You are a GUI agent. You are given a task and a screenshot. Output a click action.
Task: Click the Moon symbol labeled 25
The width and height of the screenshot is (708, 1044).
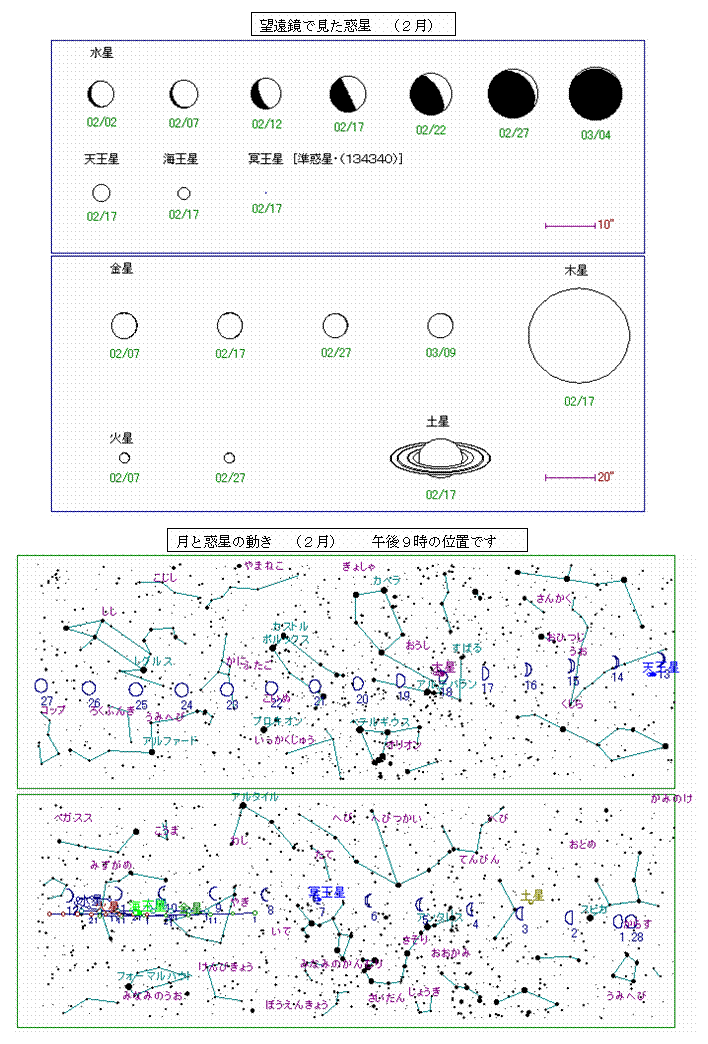(x=136, y=690)
